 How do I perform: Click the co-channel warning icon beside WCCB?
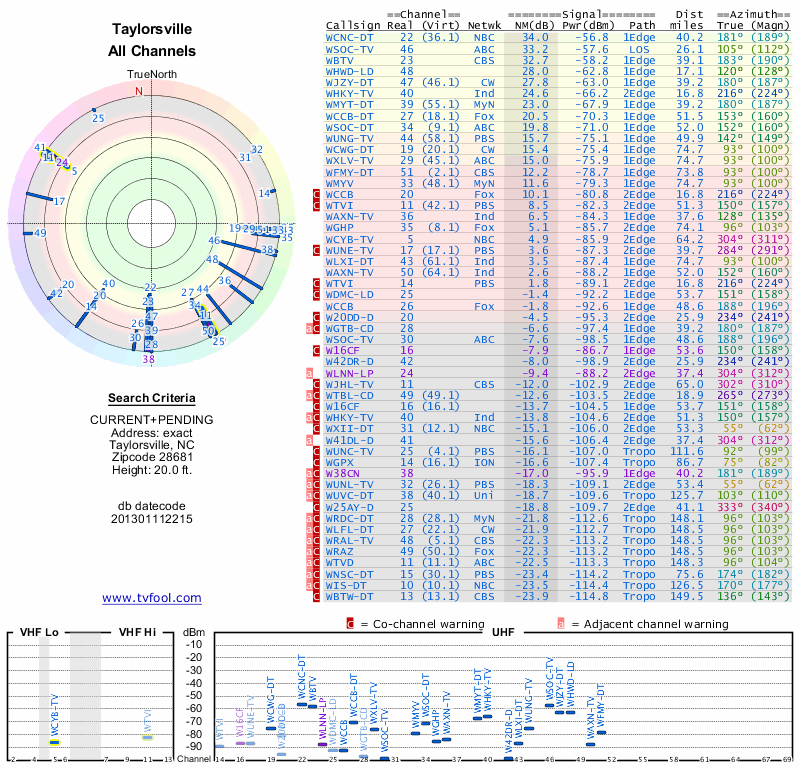point(316,194)
